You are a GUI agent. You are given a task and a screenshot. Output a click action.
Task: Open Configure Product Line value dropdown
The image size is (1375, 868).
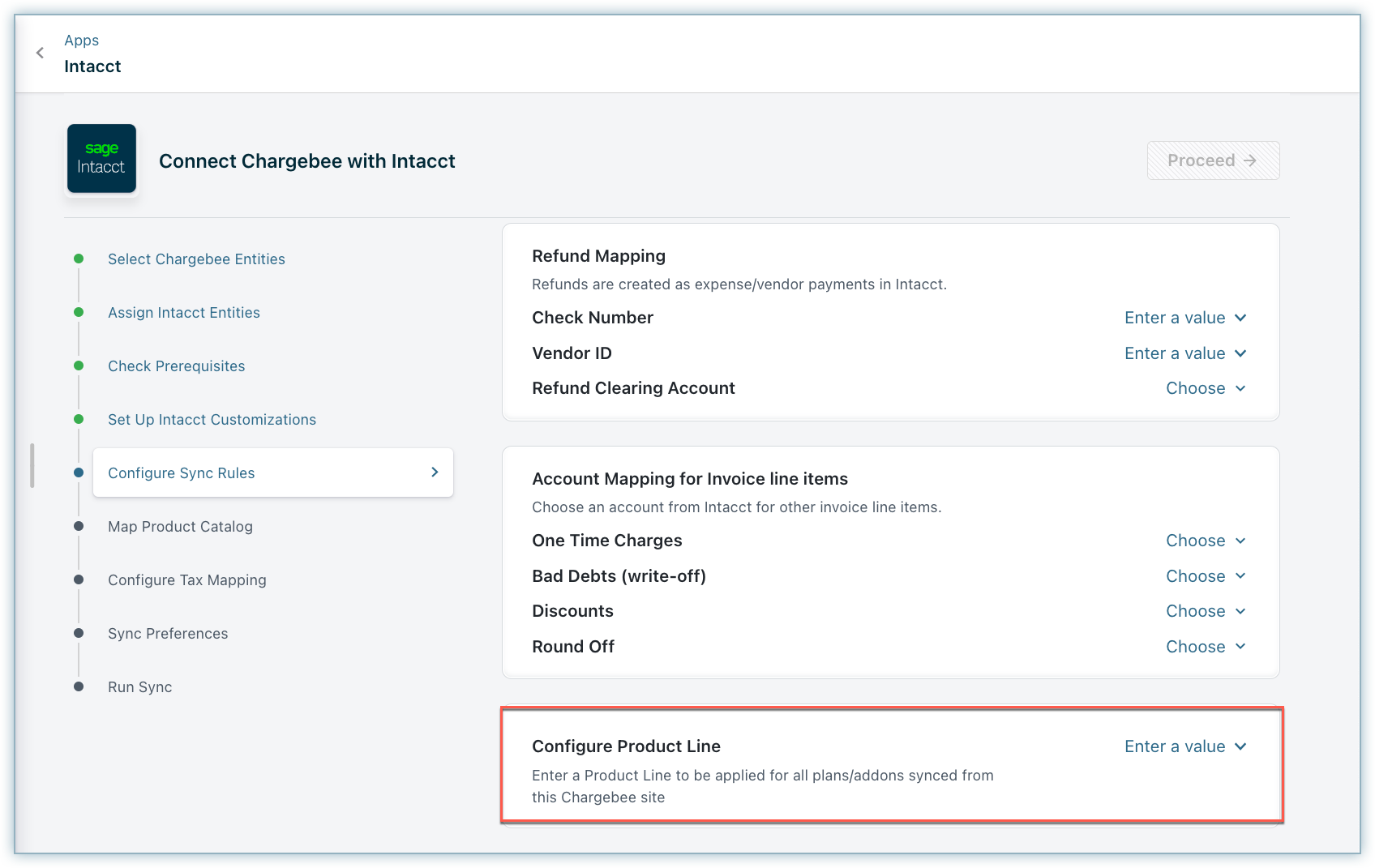(x=1184, y=746)
